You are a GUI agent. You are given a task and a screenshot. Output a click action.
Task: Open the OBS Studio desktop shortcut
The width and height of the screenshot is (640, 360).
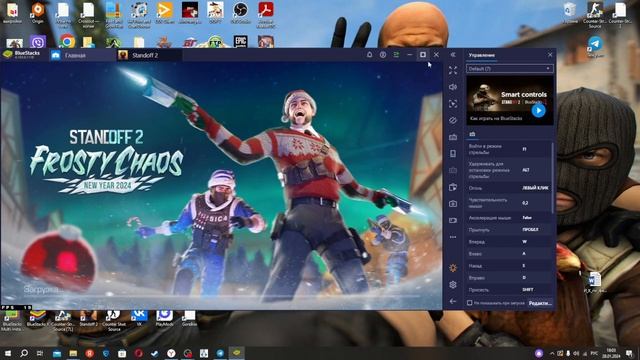[x=240, y=13]
